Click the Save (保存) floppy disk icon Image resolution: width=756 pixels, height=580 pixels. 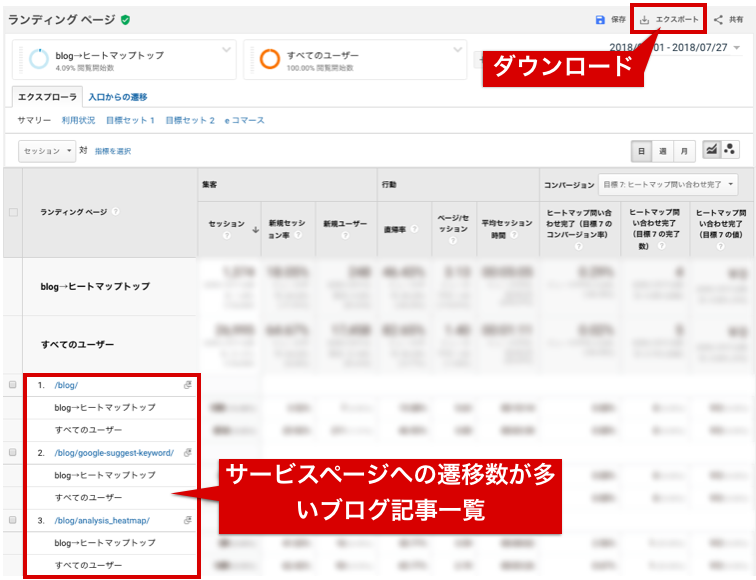(x=600, y=19)
